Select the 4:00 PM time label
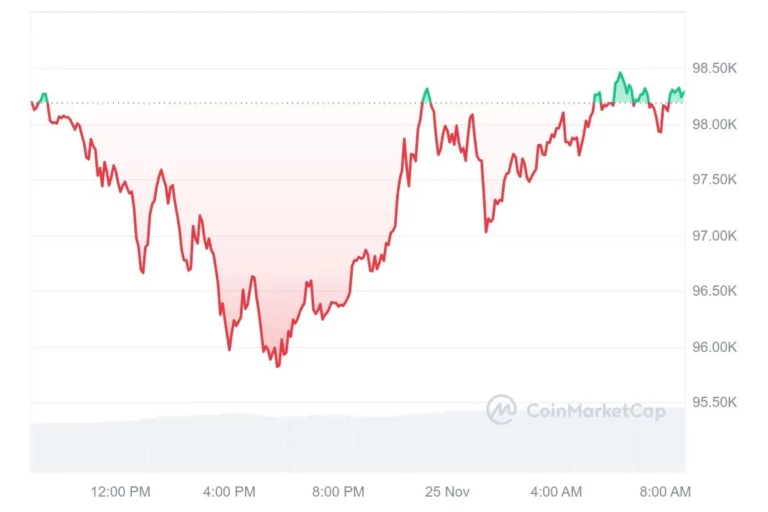The height and width of the screenshot is (512, 768). pos(229,491)
